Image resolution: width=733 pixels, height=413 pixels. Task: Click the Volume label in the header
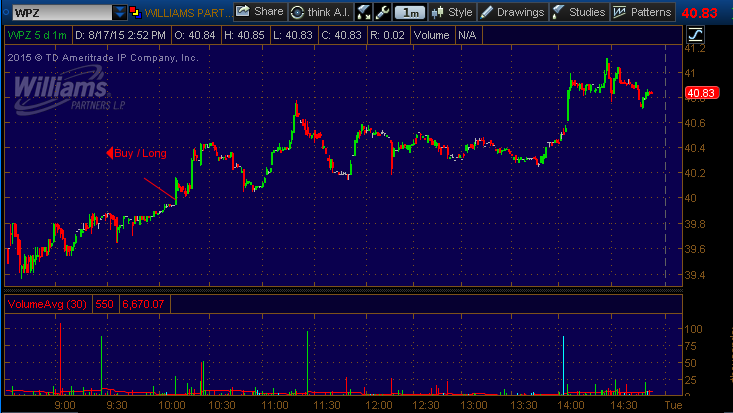click(431, 35)
